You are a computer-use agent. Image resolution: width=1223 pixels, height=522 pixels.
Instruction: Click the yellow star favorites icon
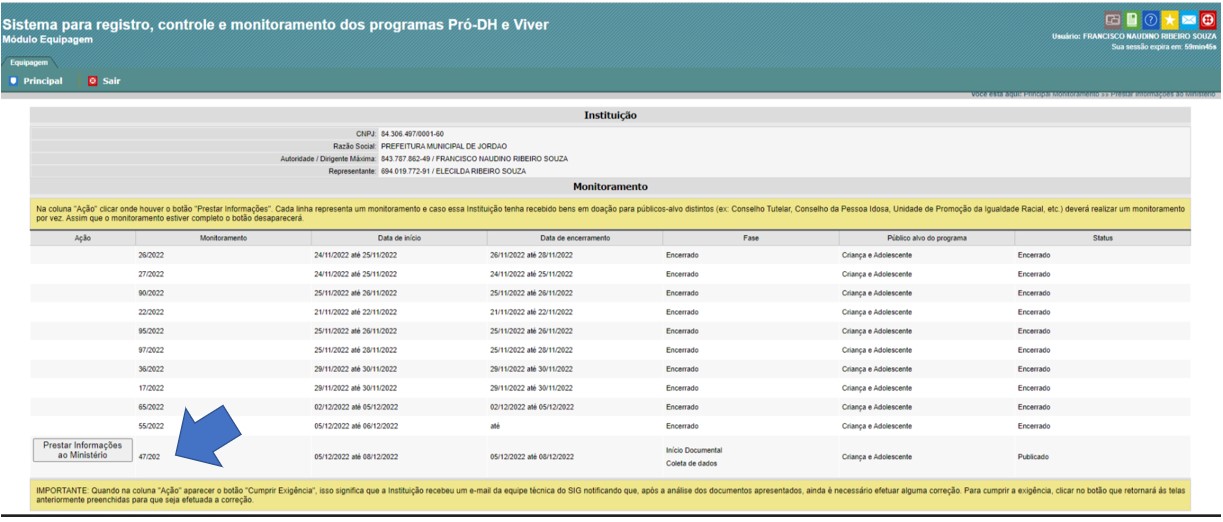coord(1172,19)
